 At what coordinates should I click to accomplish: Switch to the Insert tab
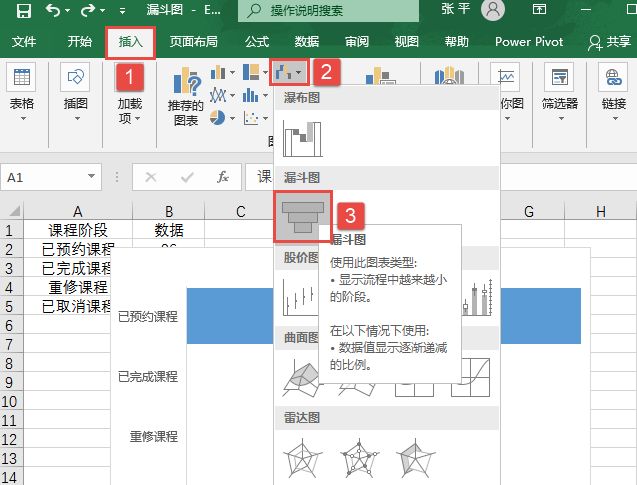[130, 42]
